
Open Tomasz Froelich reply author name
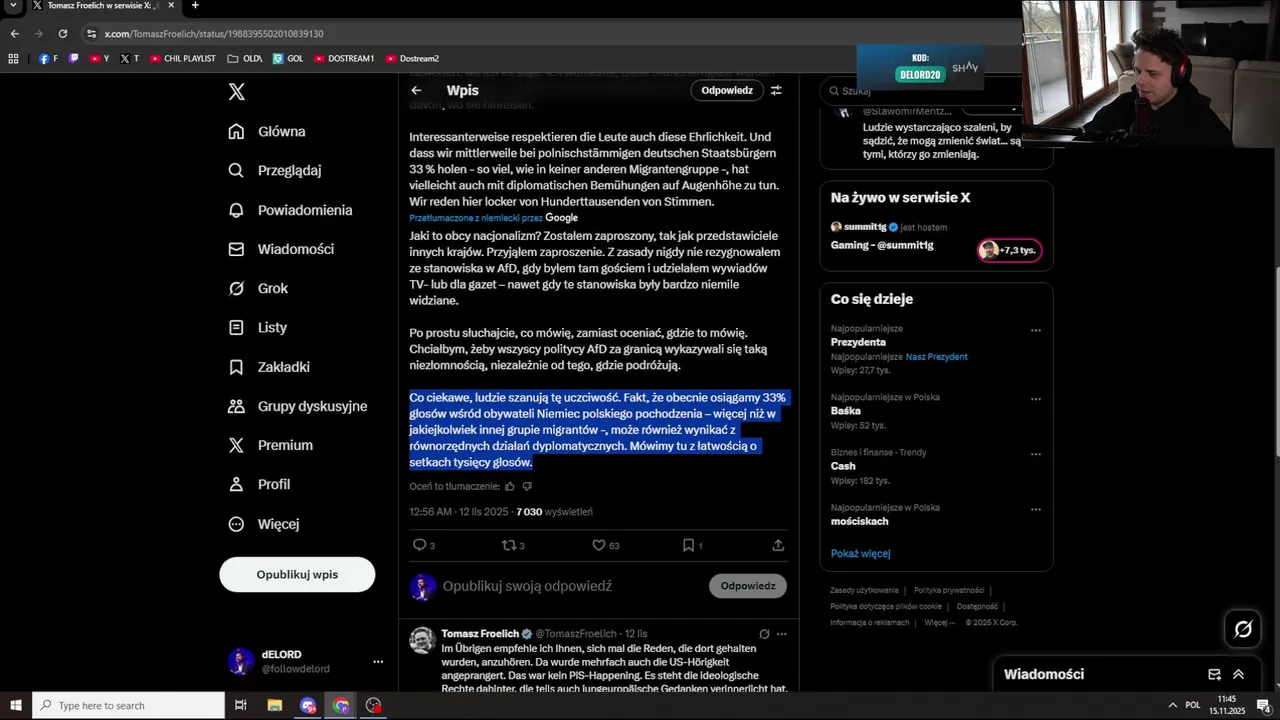click(480, 634)
